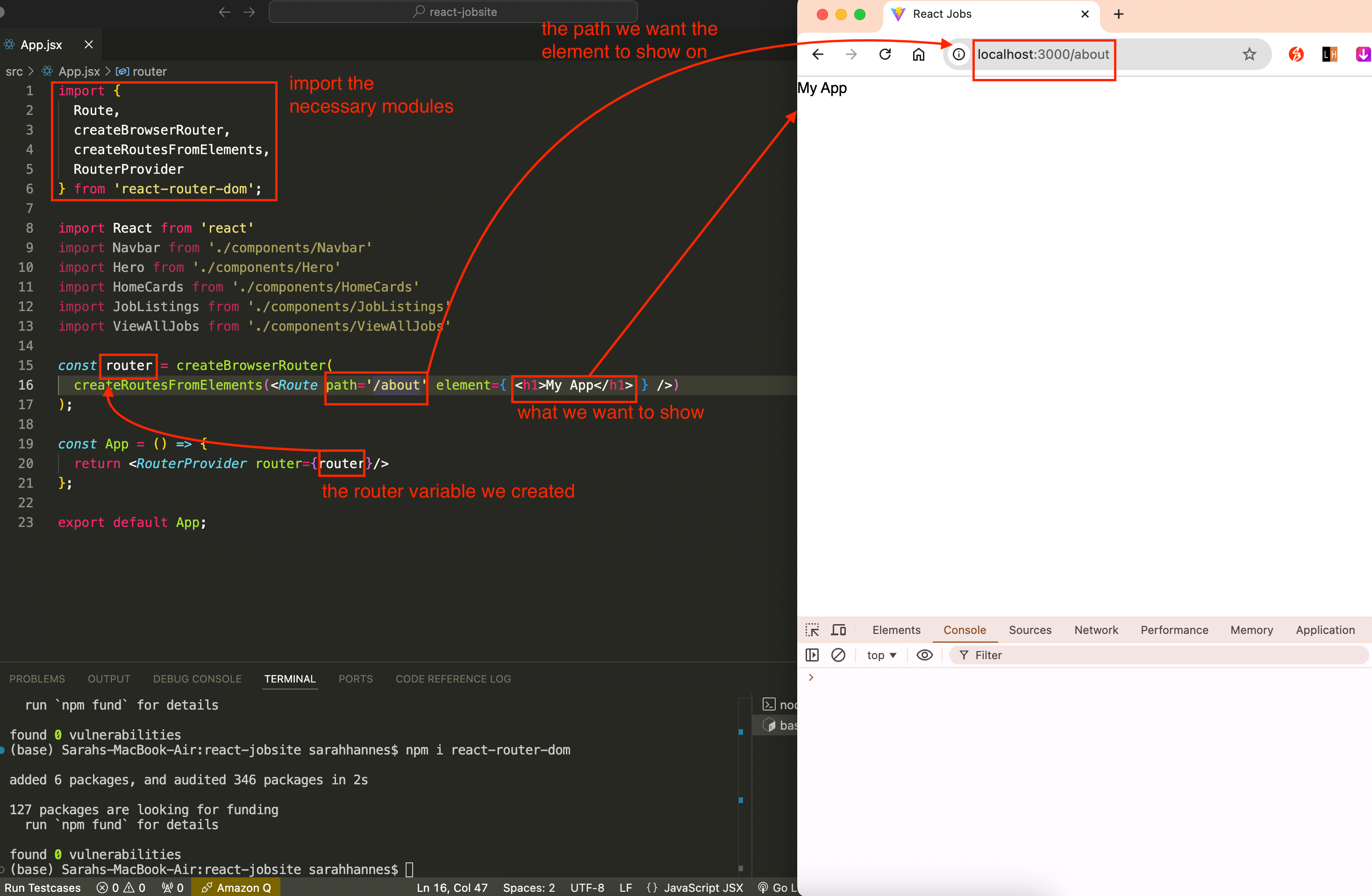This screenshot has width=1372, height=896.
Task: Go back with VS Code navigation arrow
Action: pos(224,12)
